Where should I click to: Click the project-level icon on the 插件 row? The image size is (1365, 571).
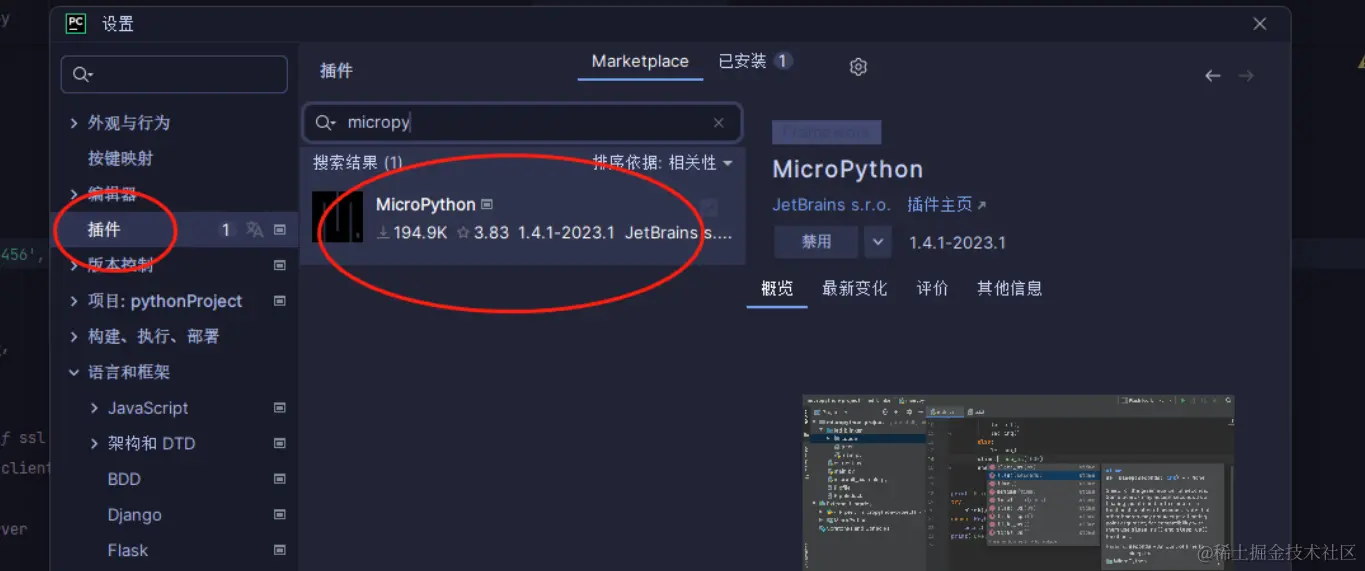280,230
